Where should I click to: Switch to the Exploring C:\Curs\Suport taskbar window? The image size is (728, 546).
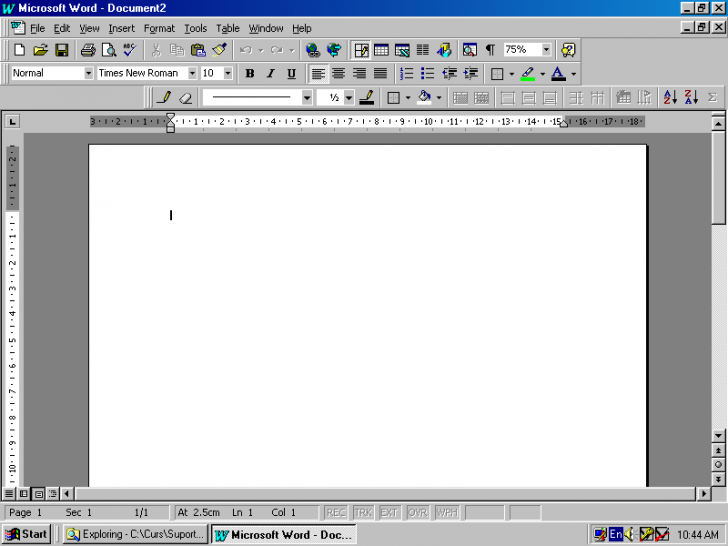pos(136,534)
